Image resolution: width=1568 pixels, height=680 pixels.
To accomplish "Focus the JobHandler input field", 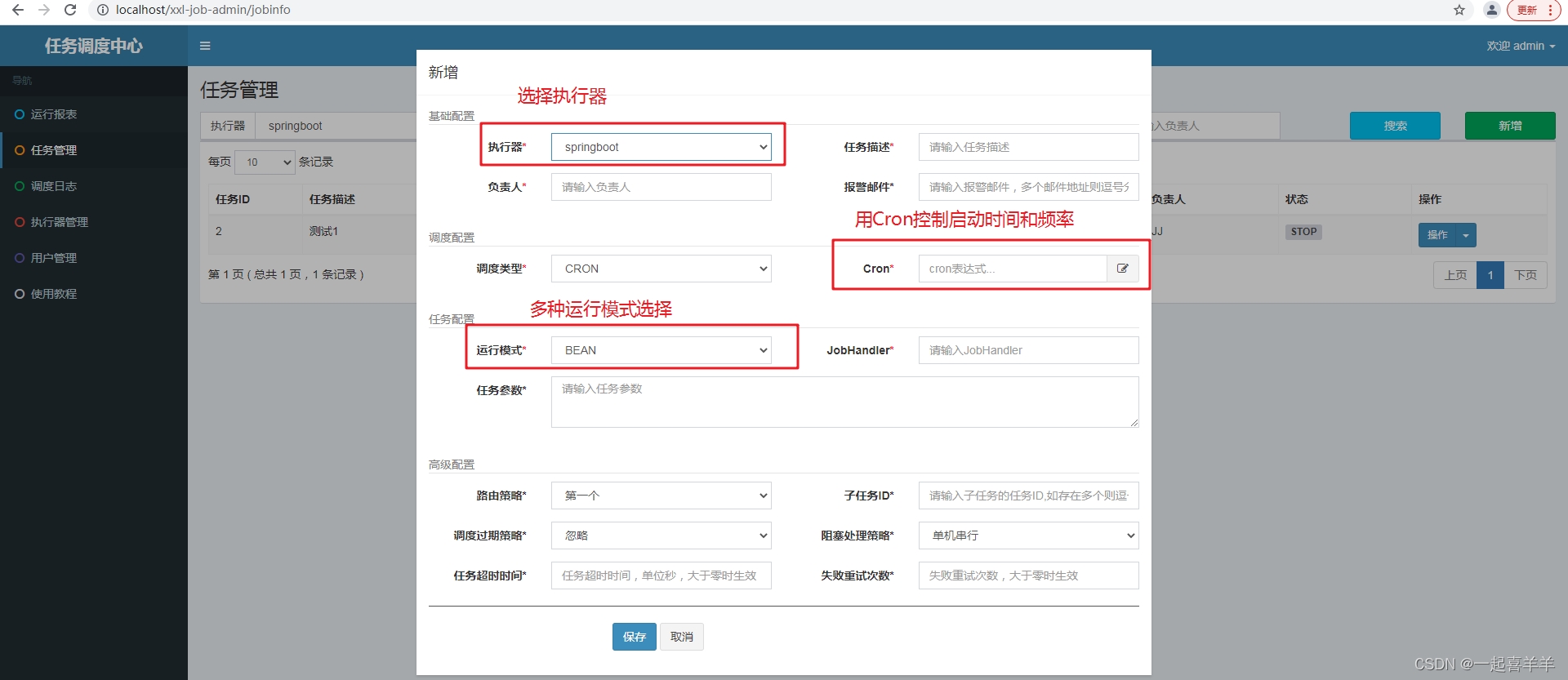I will [1029, 350].
